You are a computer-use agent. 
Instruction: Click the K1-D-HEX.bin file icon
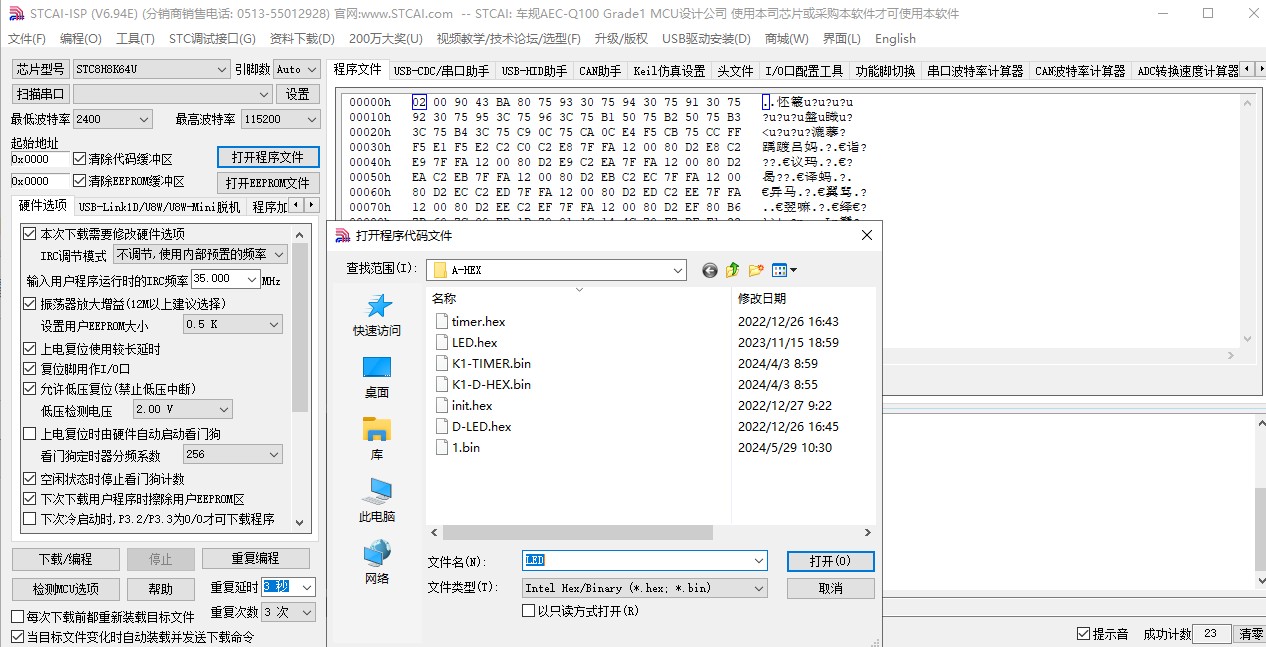(x=443, y=384)
